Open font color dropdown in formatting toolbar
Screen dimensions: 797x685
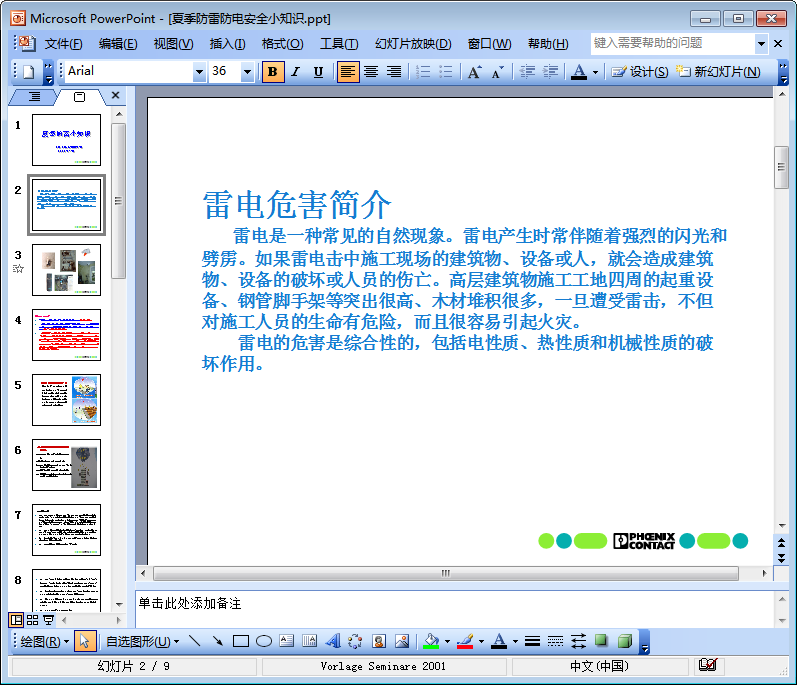[596, 72]
